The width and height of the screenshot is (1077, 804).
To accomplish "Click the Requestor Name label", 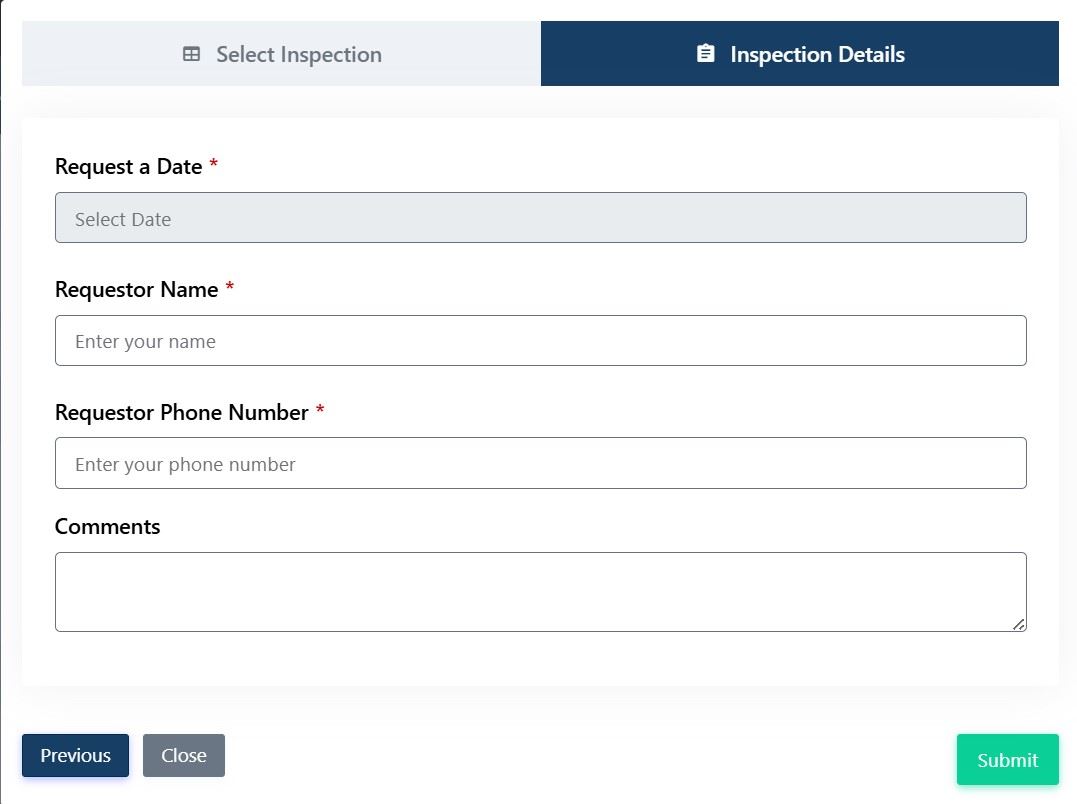I will coord(136,290).
